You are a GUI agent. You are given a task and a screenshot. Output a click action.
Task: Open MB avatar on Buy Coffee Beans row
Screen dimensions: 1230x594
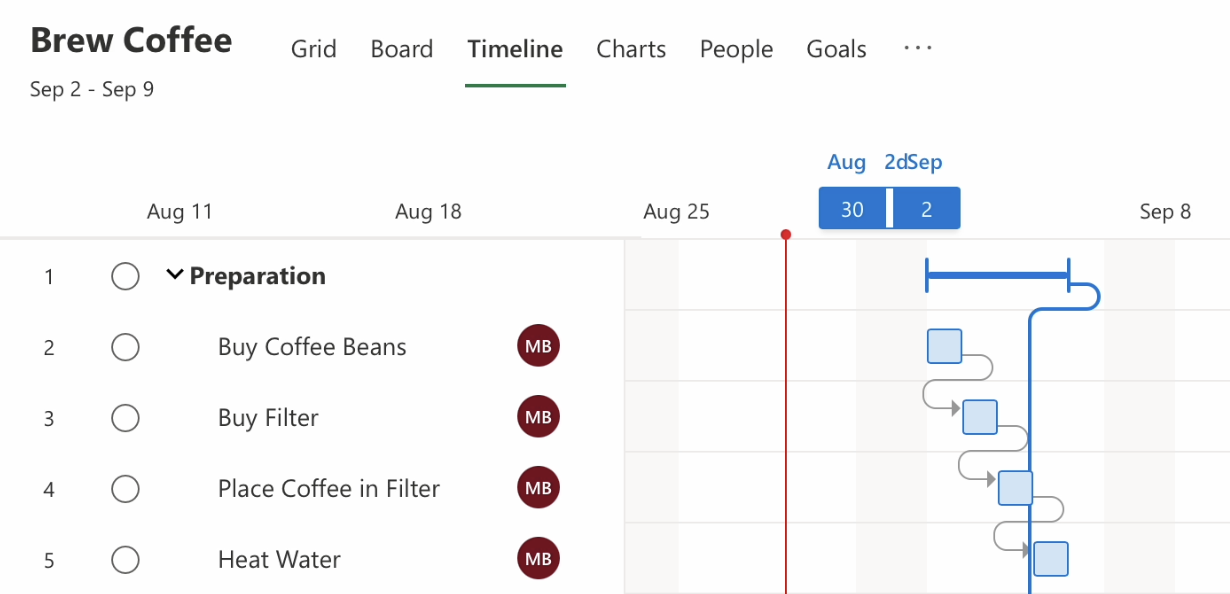538,347
